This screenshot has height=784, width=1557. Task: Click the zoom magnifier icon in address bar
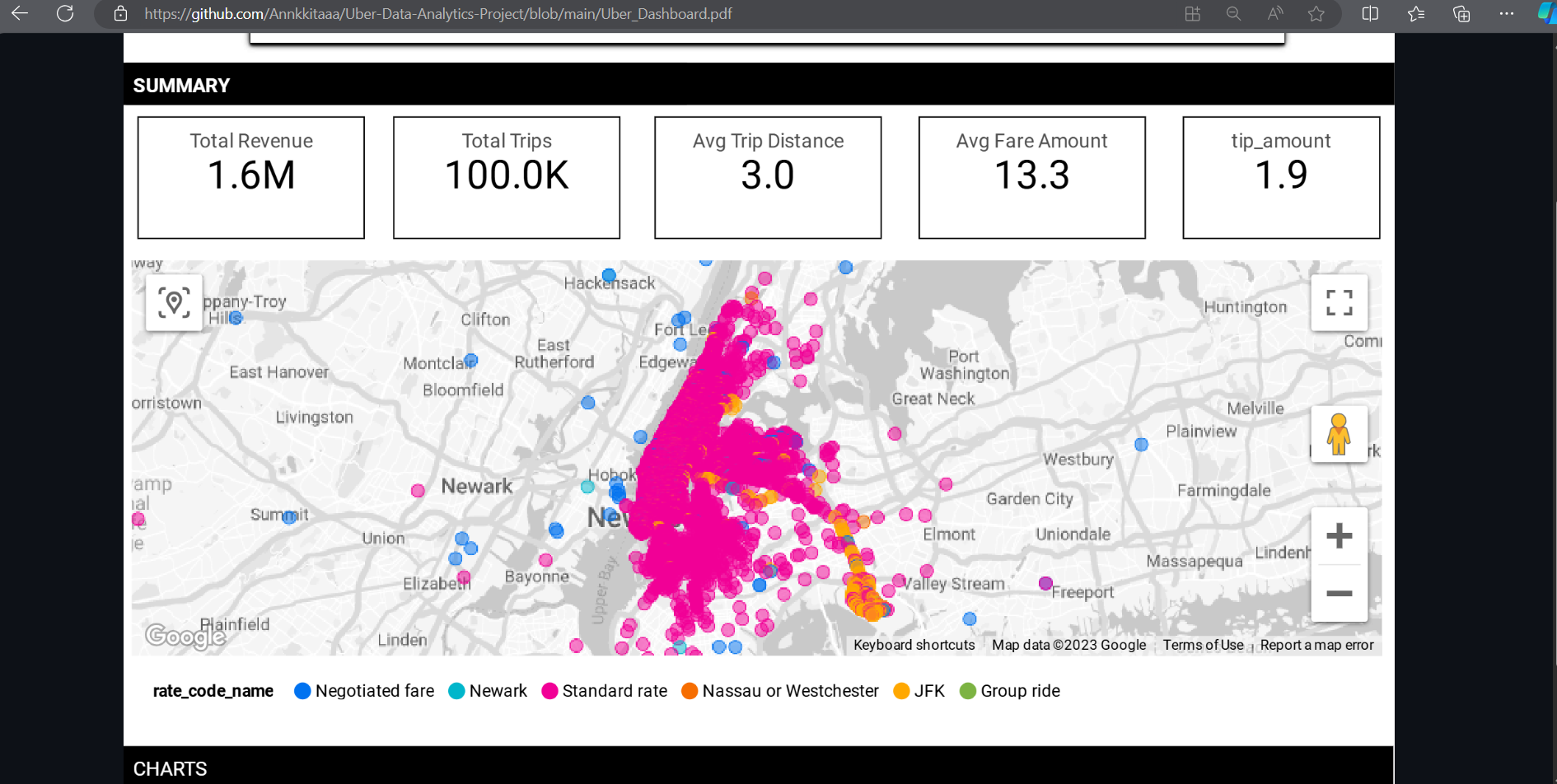click(x=1233, y=13)
